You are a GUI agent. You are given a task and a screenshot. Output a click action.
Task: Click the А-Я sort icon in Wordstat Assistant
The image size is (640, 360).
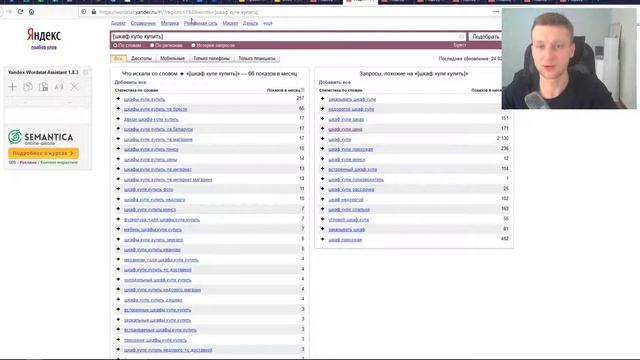[x=59, y=87]
